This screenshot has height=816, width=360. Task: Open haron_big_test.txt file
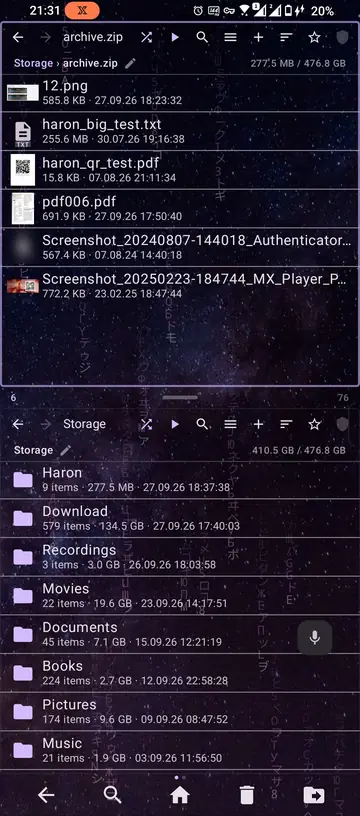tap(180, 131)
